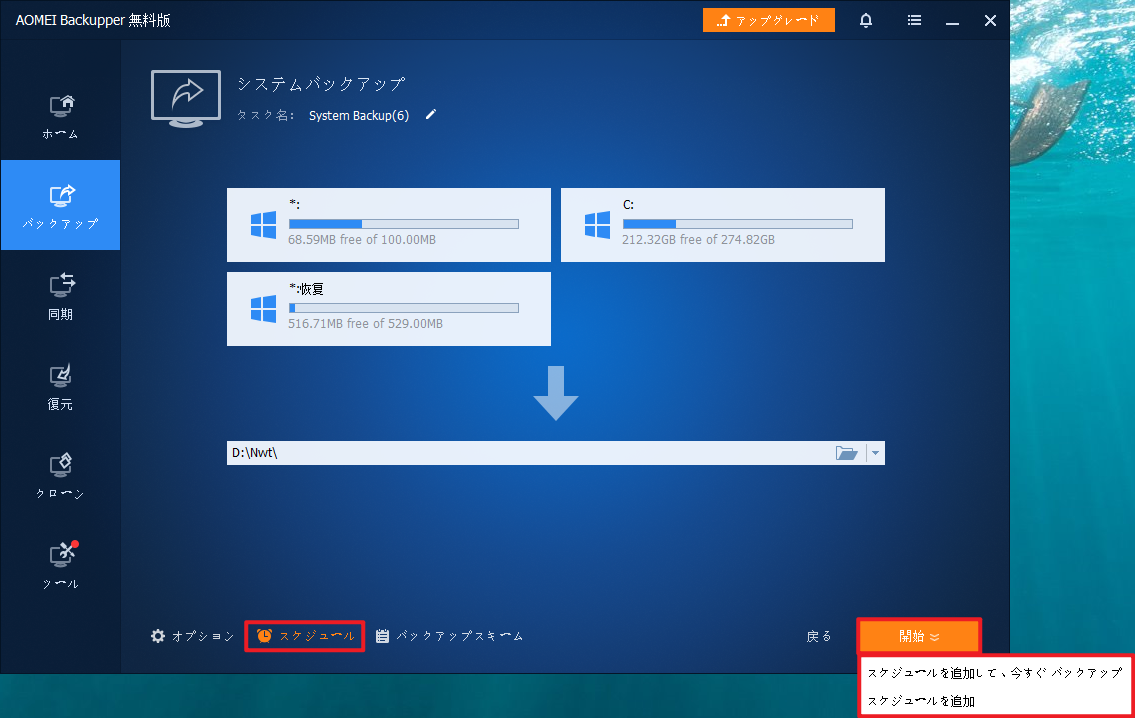1135x718 pixels.
Task: Choose スケジュールを追加して、今すぐバックアップ
Action: click(x=995, y=673)
